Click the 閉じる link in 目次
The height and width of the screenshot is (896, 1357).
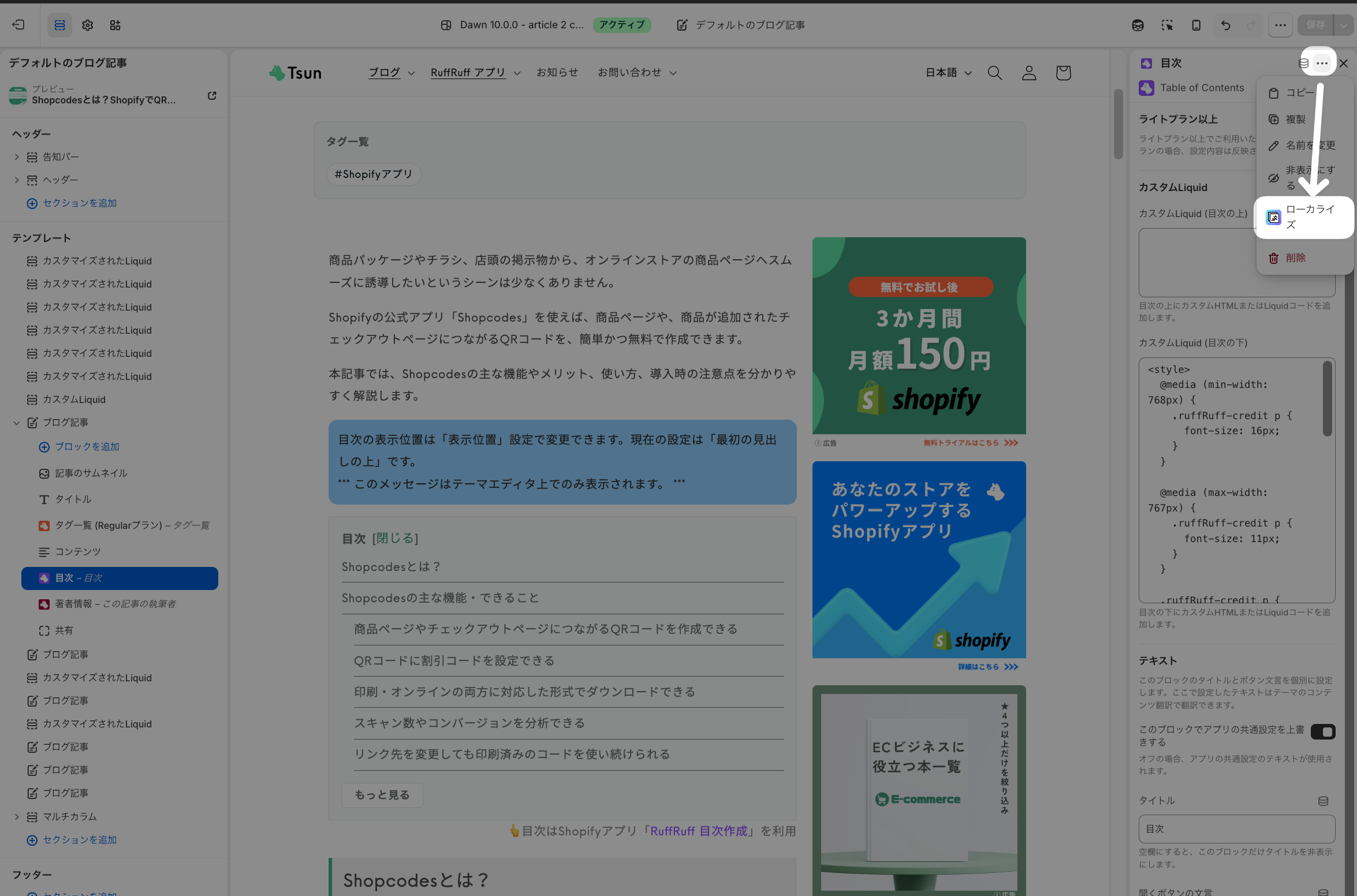395,538
